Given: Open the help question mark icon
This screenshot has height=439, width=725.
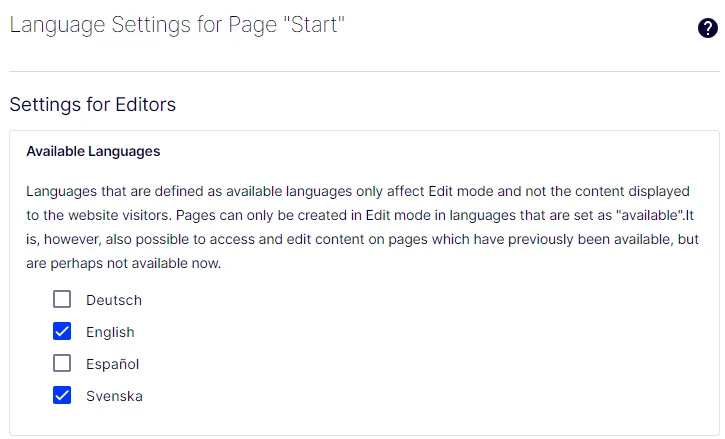Looking at the screenshot, I should pos(707,28).
